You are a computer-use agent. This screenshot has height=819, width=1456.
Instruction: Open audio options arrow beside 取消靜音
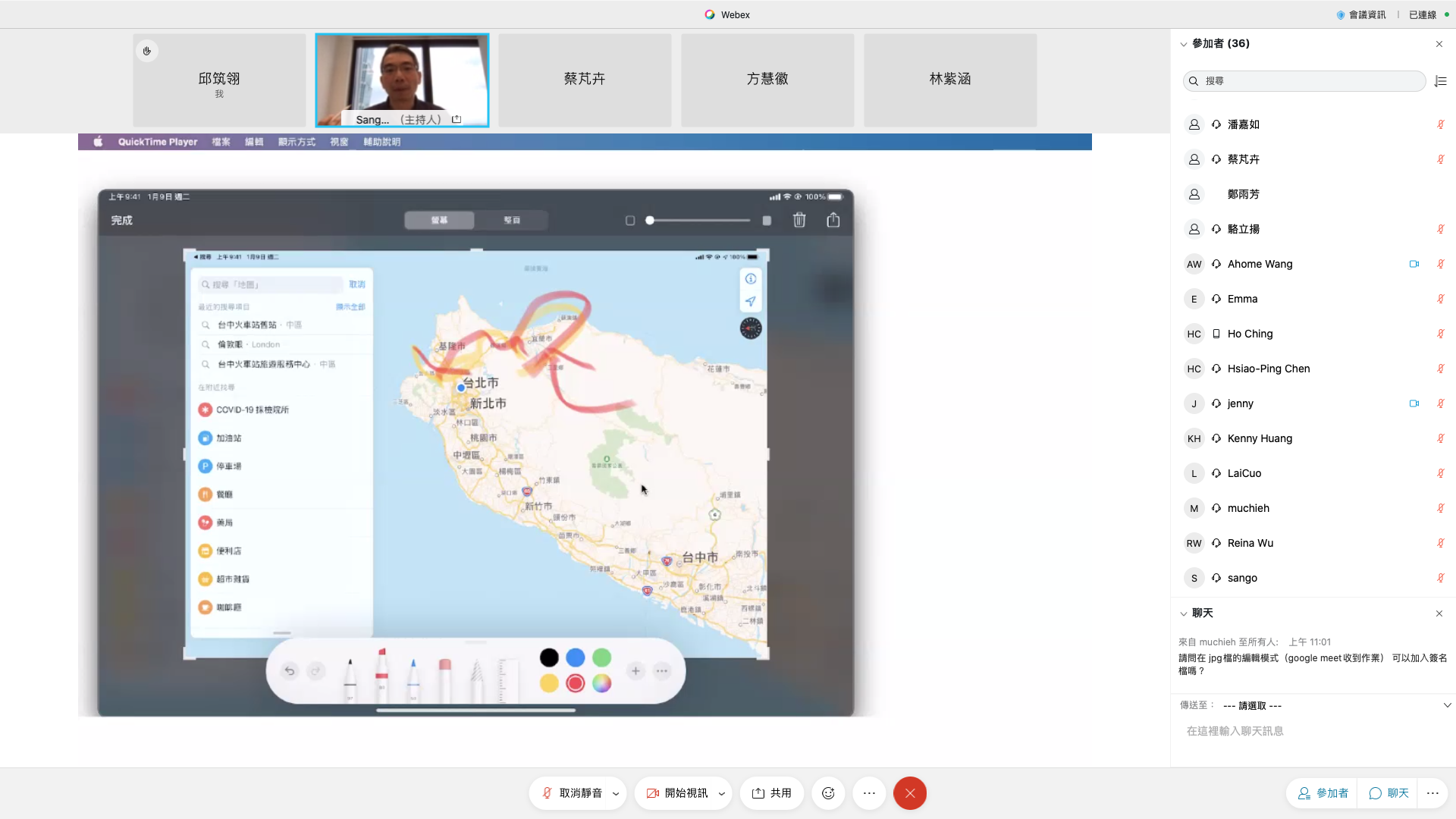[x=616, y=794]
